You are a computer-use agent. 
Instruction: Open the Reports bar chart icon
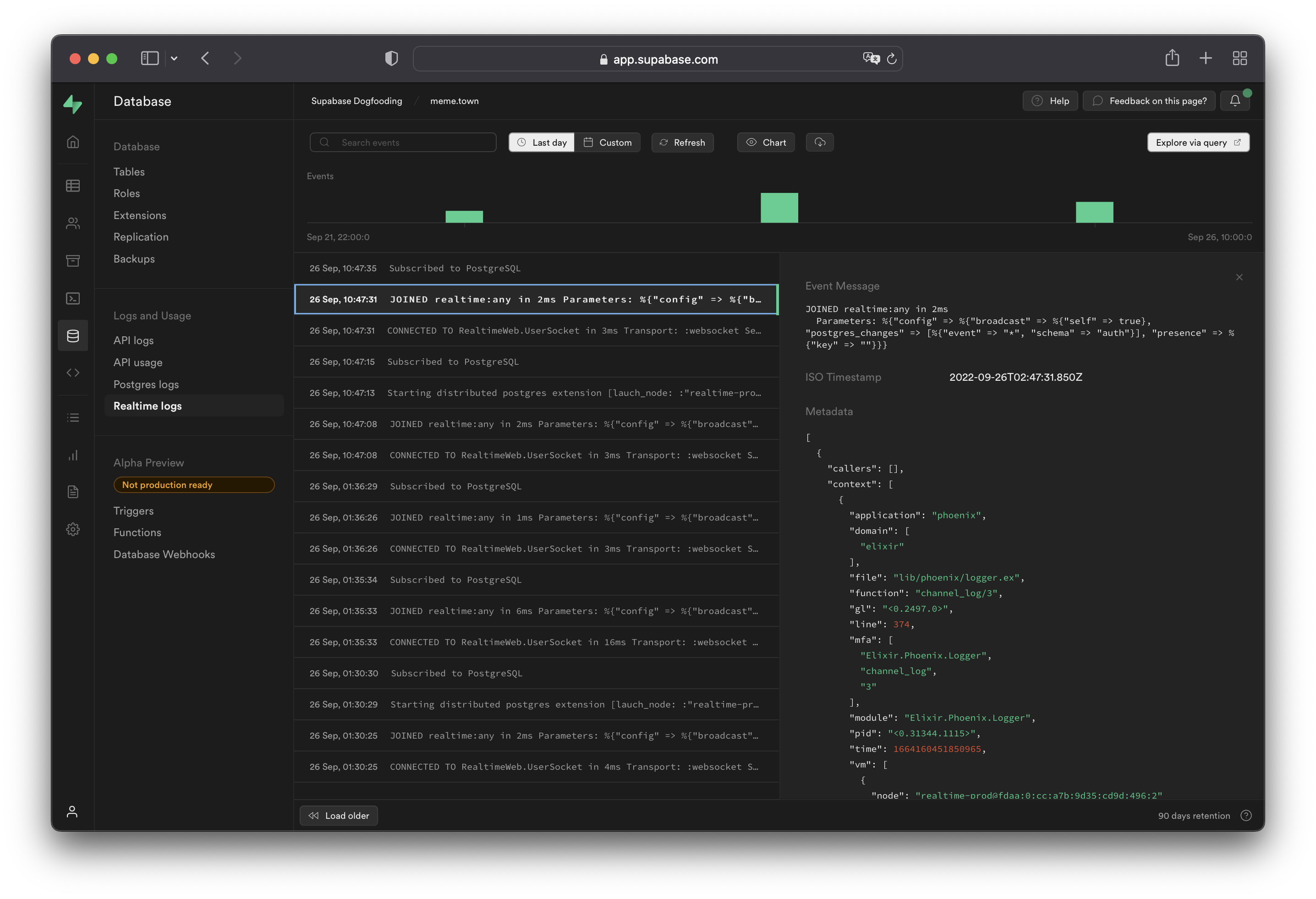(x=72, y=455)
